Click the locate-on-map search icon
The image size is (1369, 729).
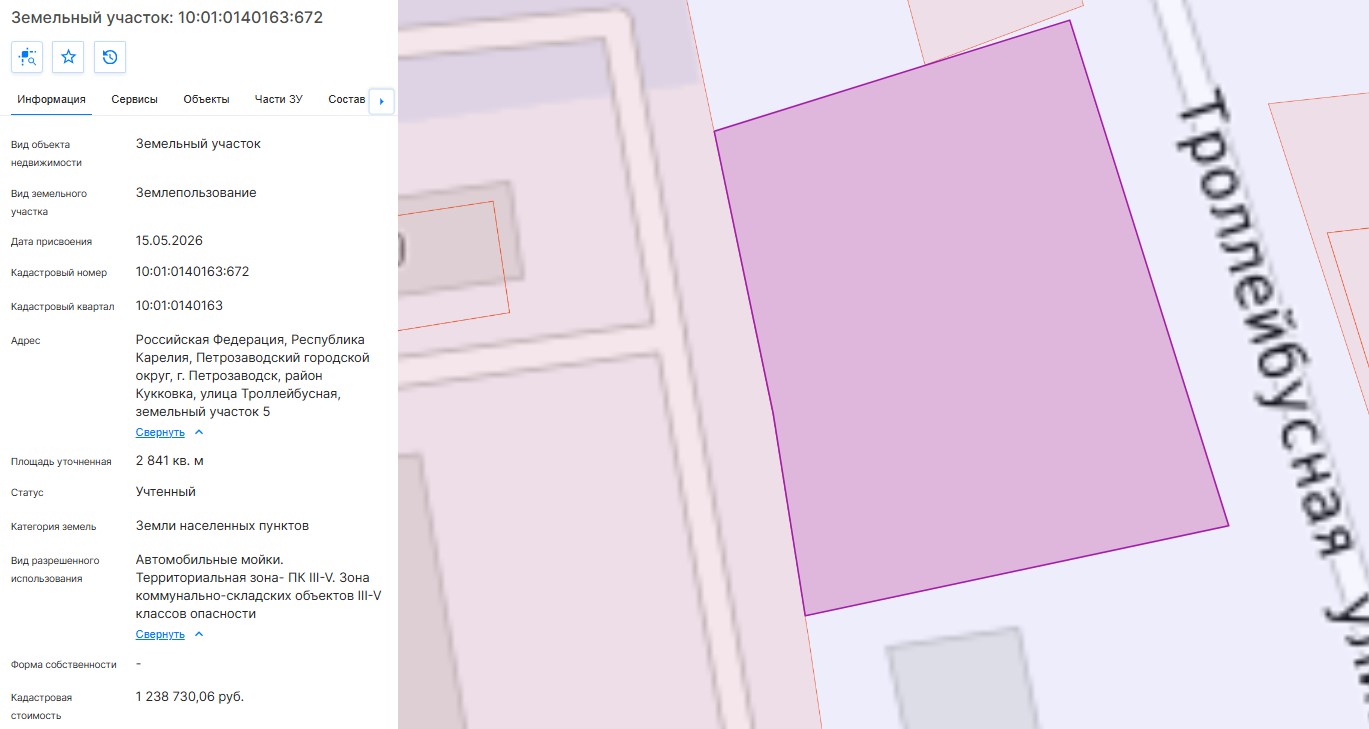tap(27, 57)
